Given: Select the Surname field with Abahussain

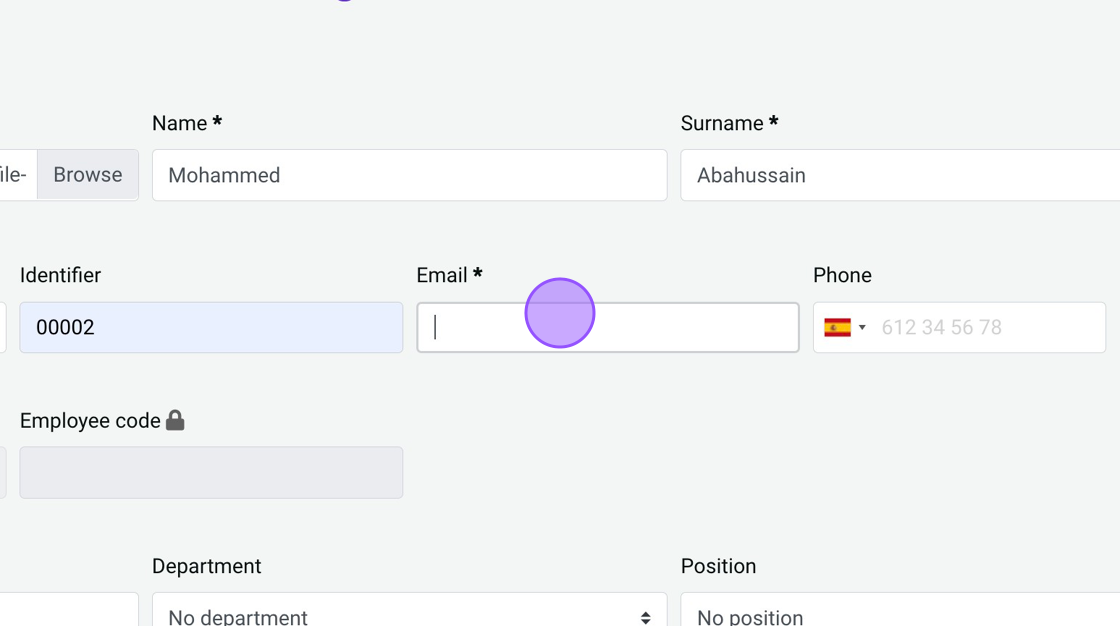Looking at the screenshot, I should pos(900,175).
